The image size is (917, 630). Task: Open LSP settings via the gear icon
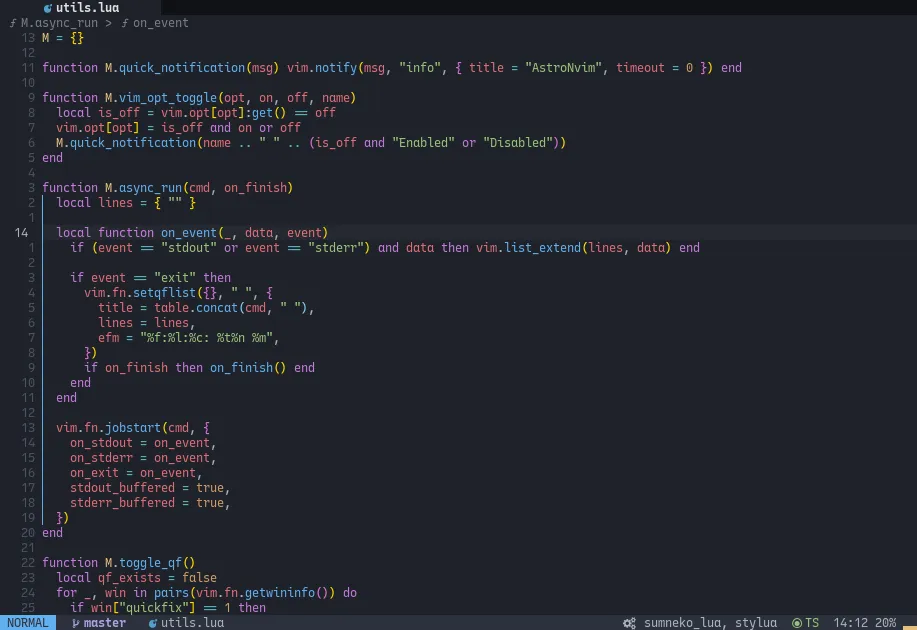[629, 622]
